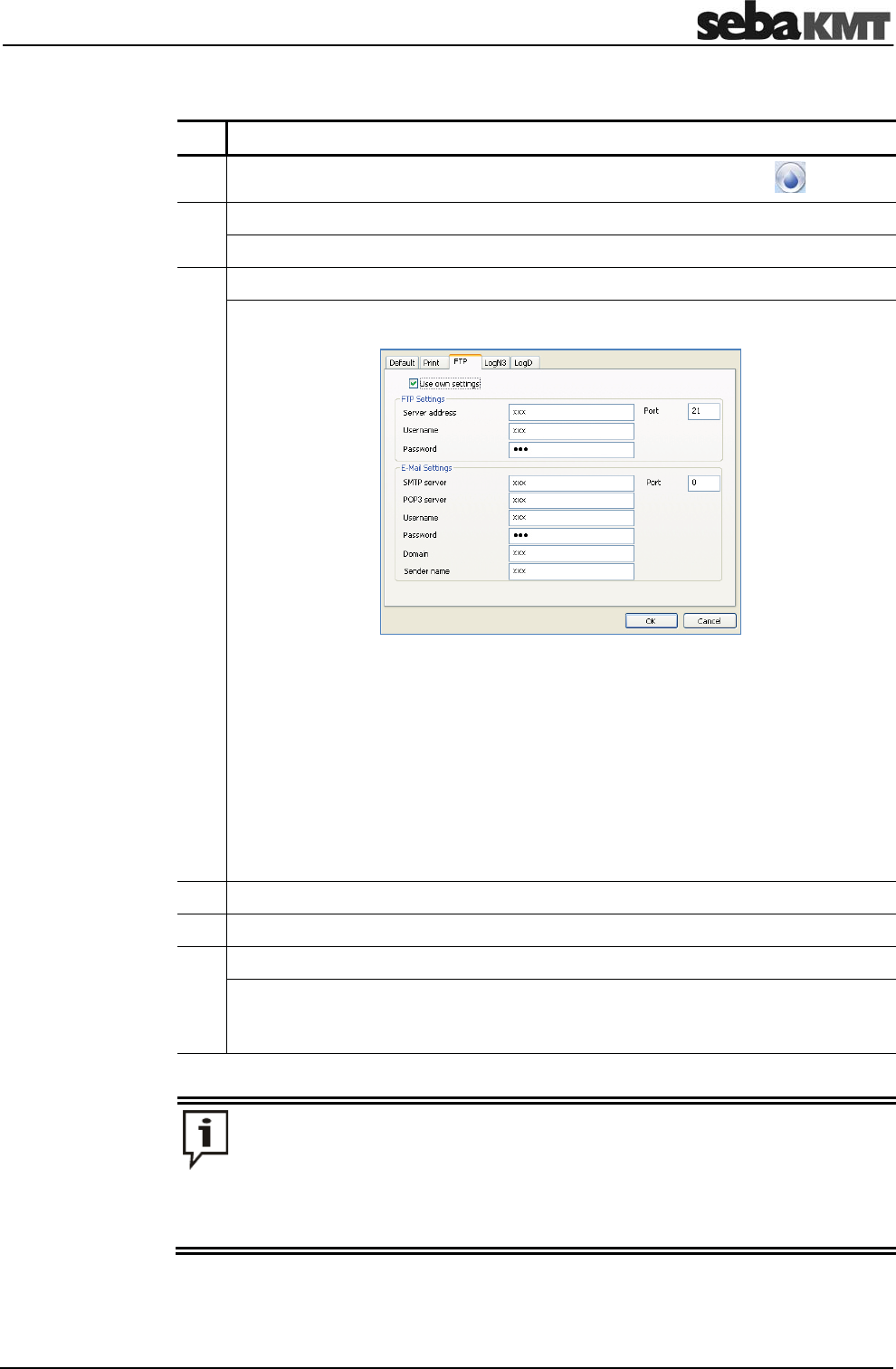Click the E-Mail Settings Username field
Screen dimensions: 896x1369
tap(571, 518)
